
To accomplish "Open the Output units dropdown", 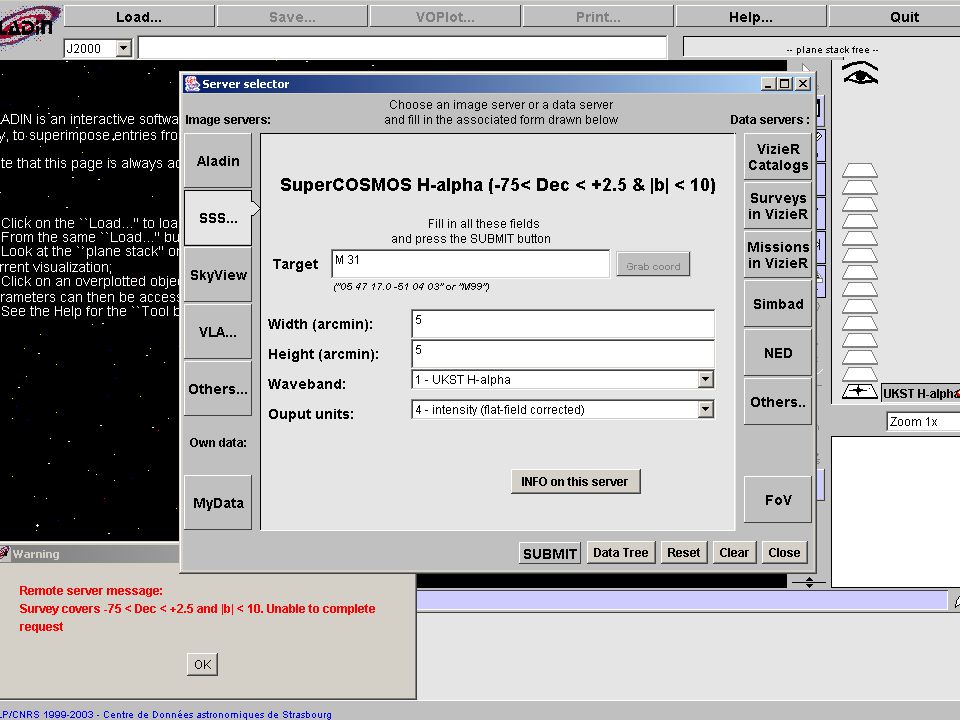I will (705, 410).
